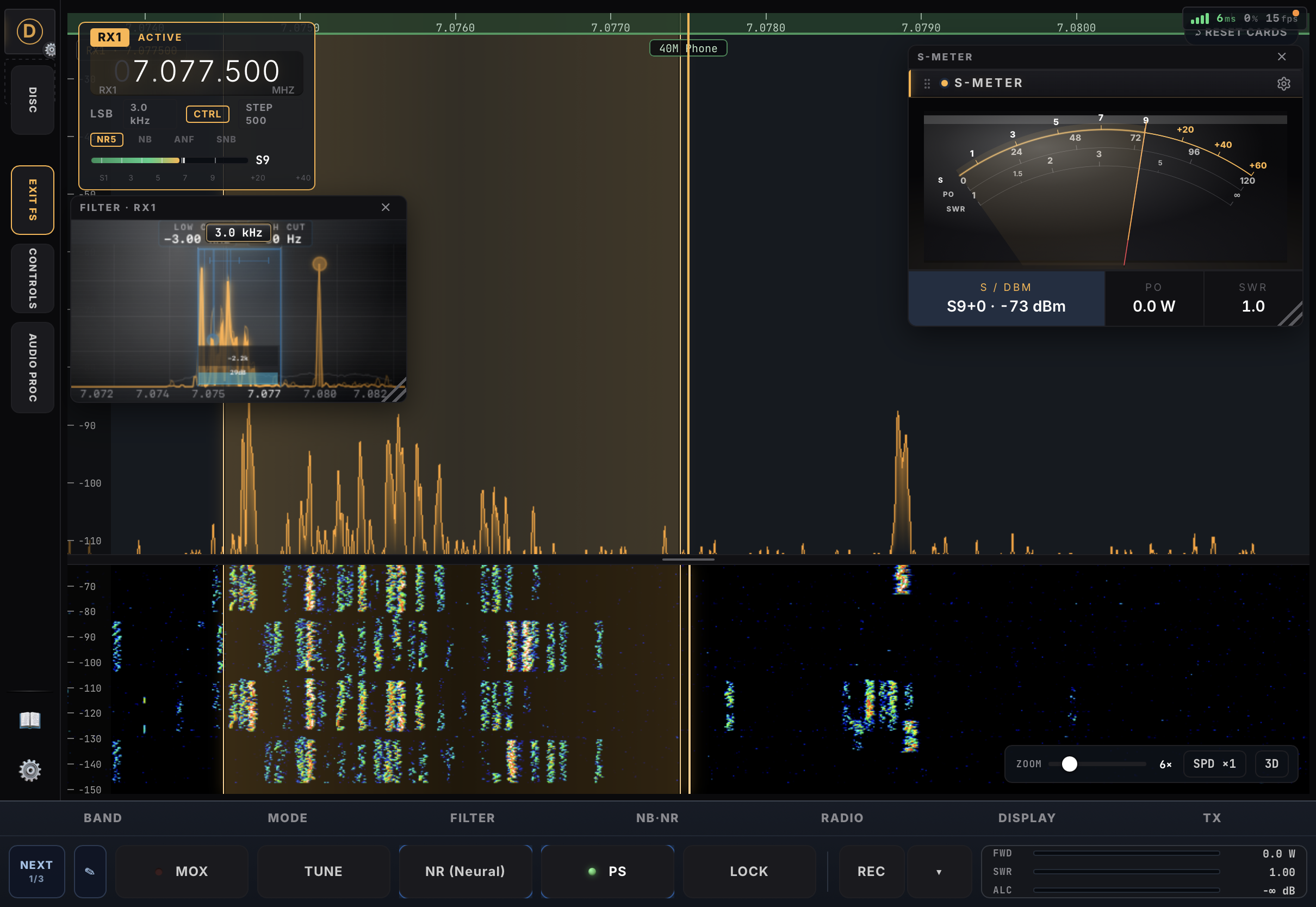
Task: Toggle NR5 noise reduction
Action: (106, 139)
